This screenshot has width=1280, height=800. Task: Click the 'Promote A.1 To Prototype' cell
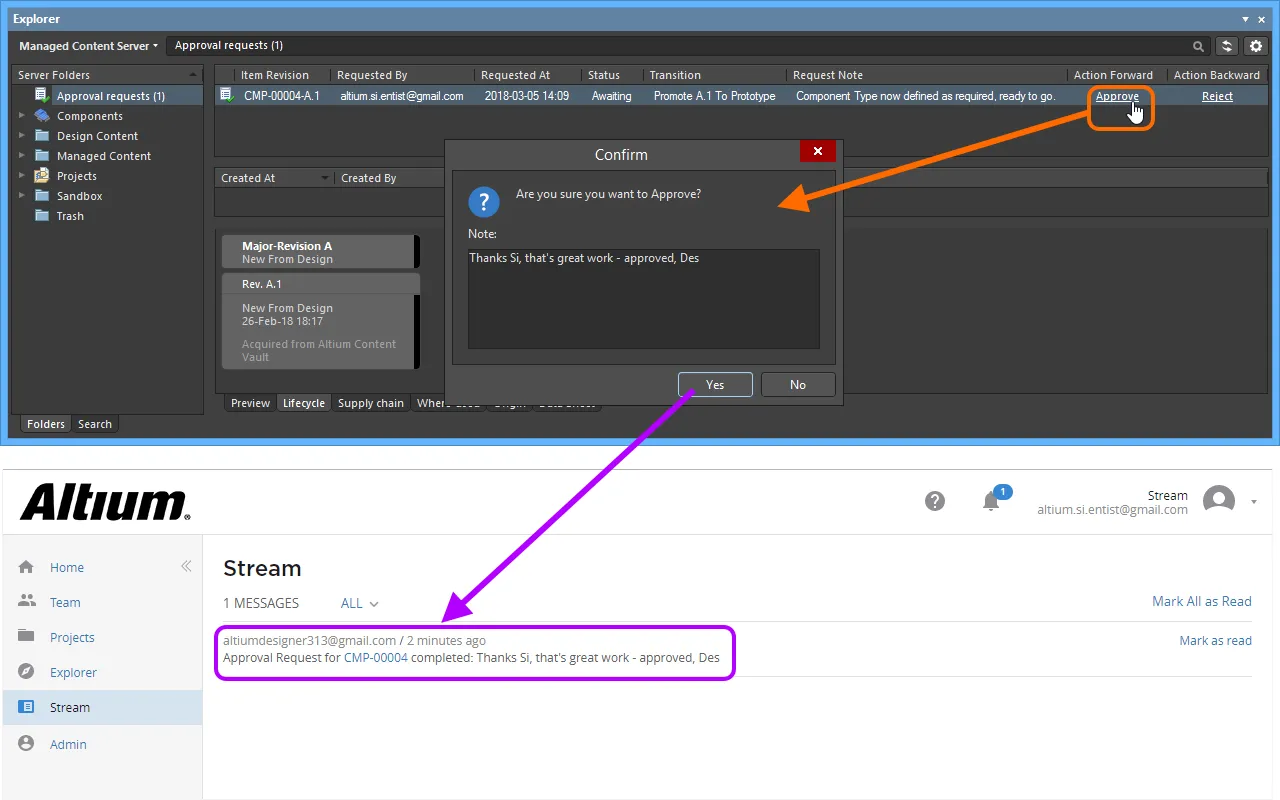tap(714, 96)
